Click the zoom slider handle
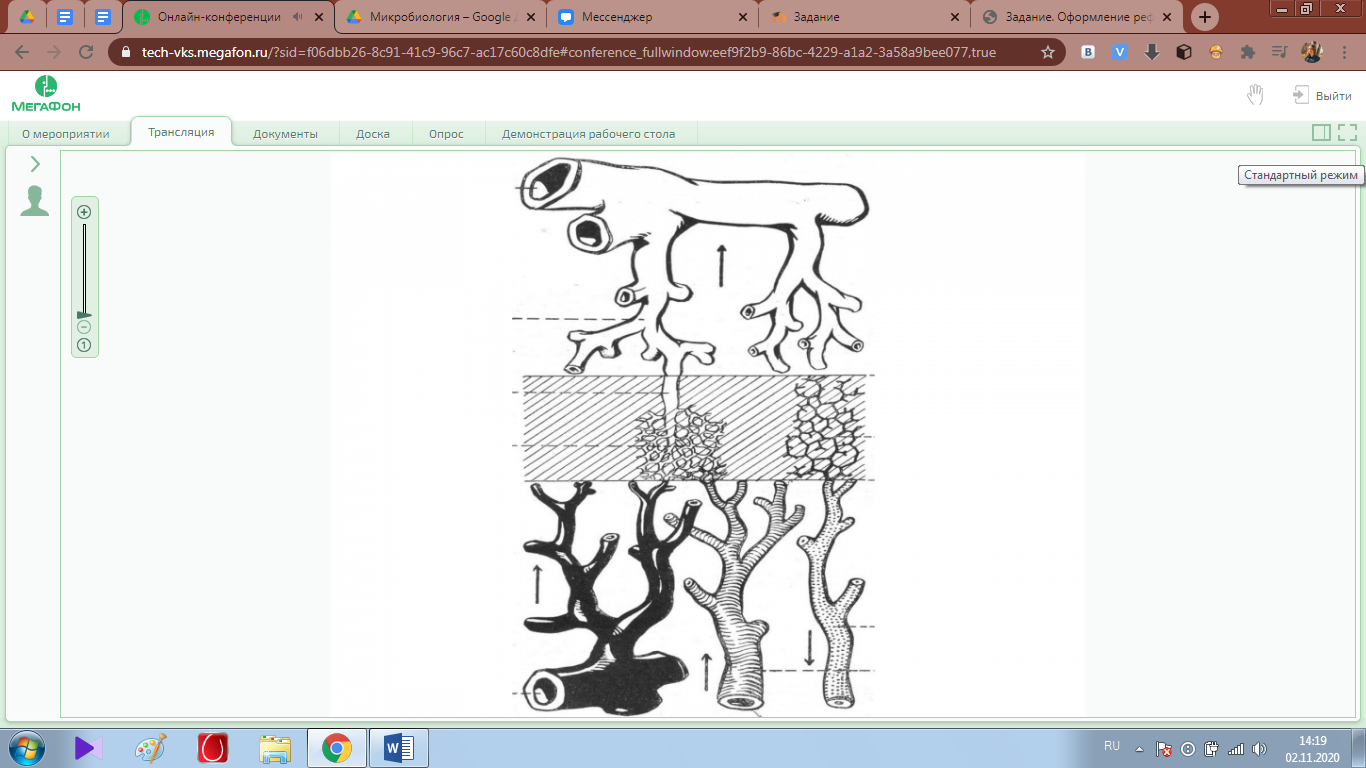1366x768 pixels. point(84,315)
